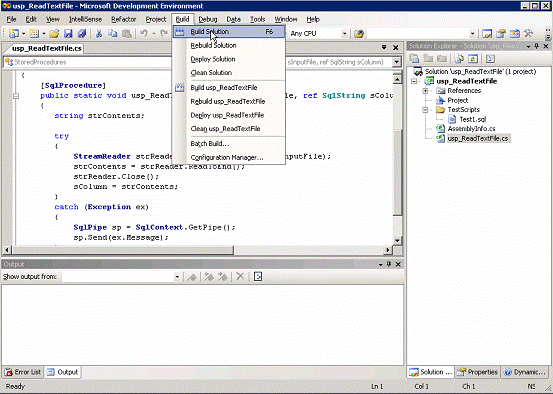The width and height of the screenshot is (553, 394).
Task: Choose Build Solution in the Build menu
Action: (x=229, y=32)
